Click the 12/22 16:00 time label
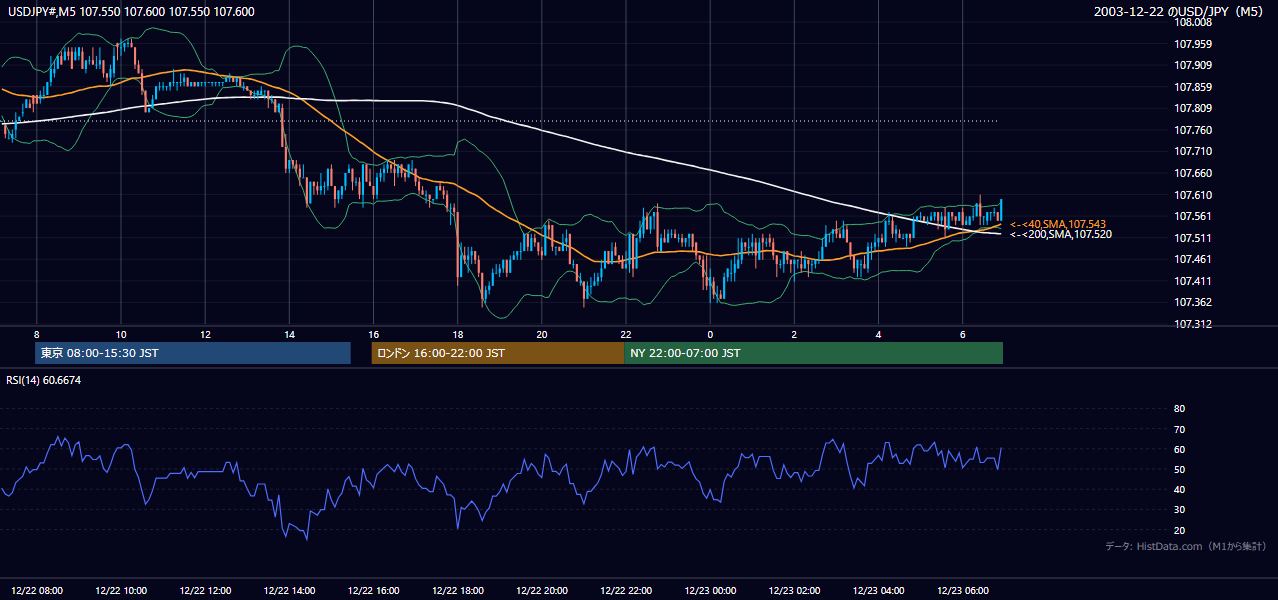Image resolution: width=1278 pixels, height=600 pixels. (373, 590)
